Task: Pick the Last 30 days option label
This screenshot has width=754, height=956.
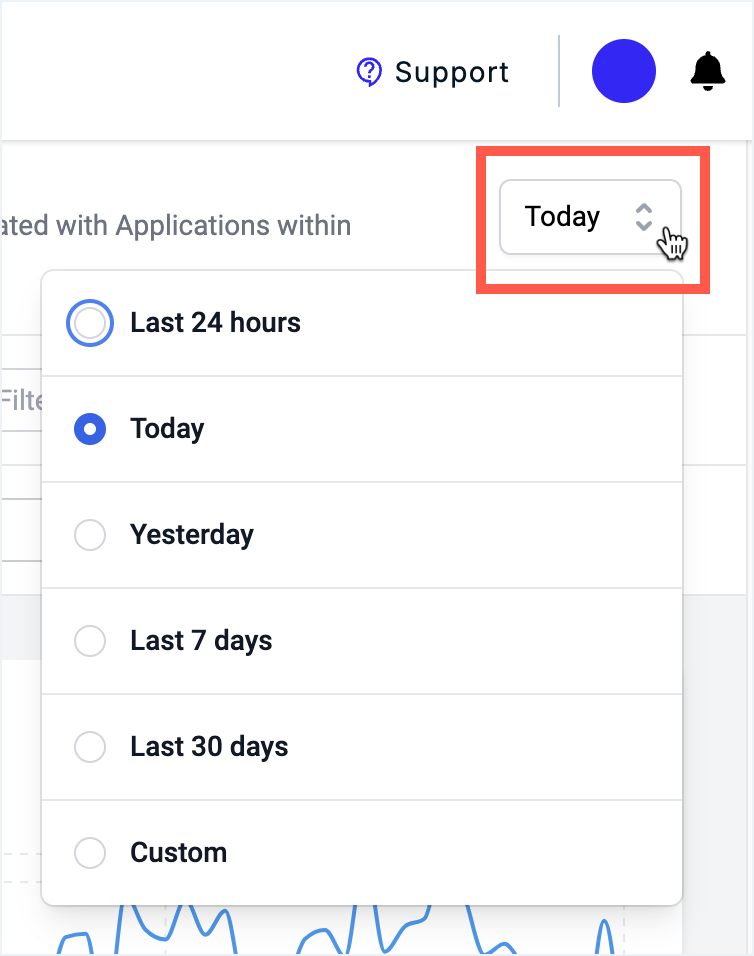Action: click(209, 747)
